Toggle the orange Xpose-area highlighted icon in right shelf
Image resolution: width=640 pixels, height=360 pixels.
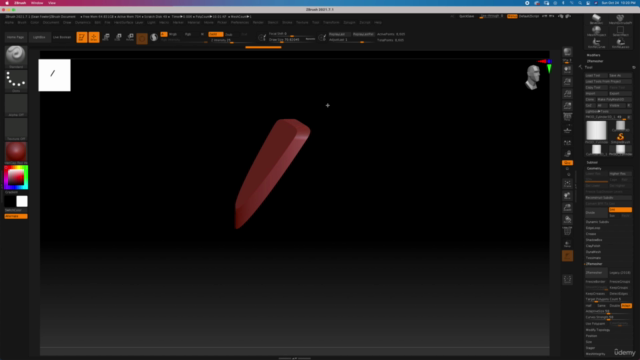tap(567, 256)
